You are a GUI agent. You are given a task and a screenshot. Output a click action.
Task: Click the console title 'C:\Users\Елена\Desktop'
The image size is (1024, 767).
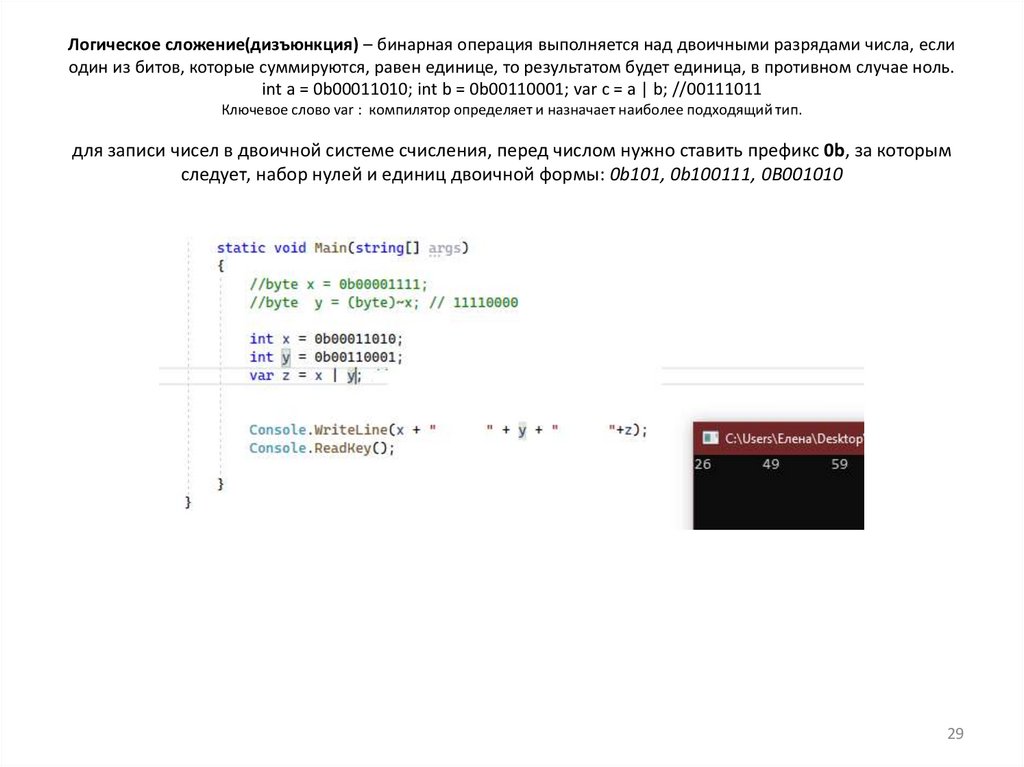click(x=794, y=438)
